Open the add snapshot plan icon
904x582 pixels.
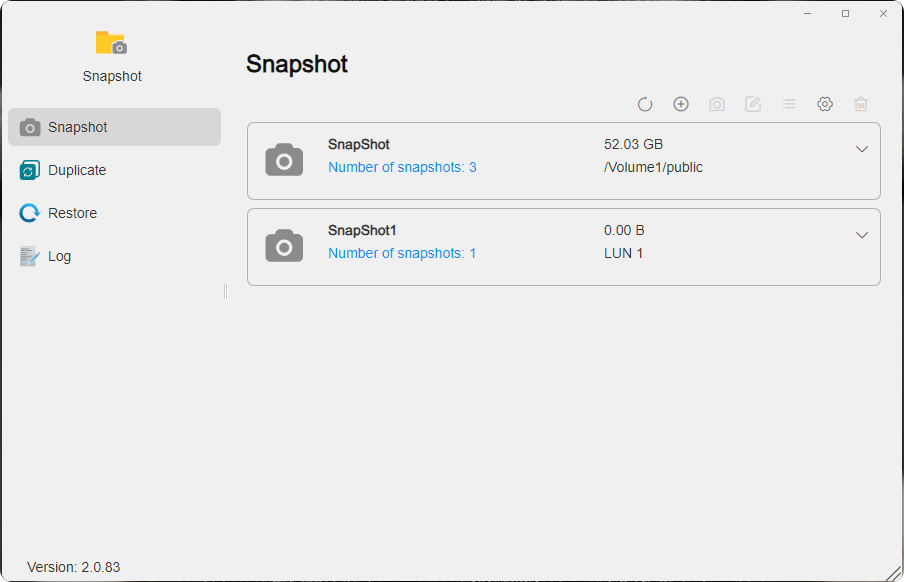681,103
